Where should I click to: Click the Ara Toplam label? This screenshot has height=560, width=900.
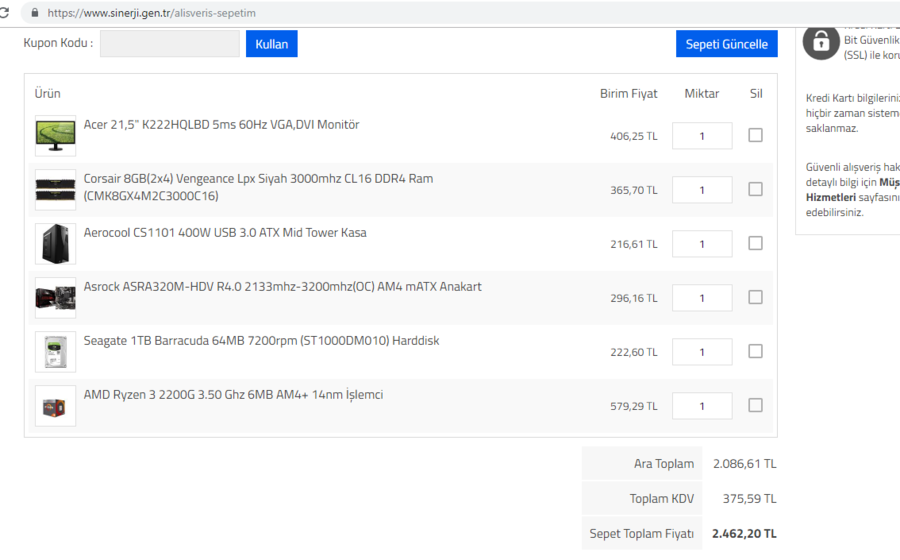[x=664, y=464]
